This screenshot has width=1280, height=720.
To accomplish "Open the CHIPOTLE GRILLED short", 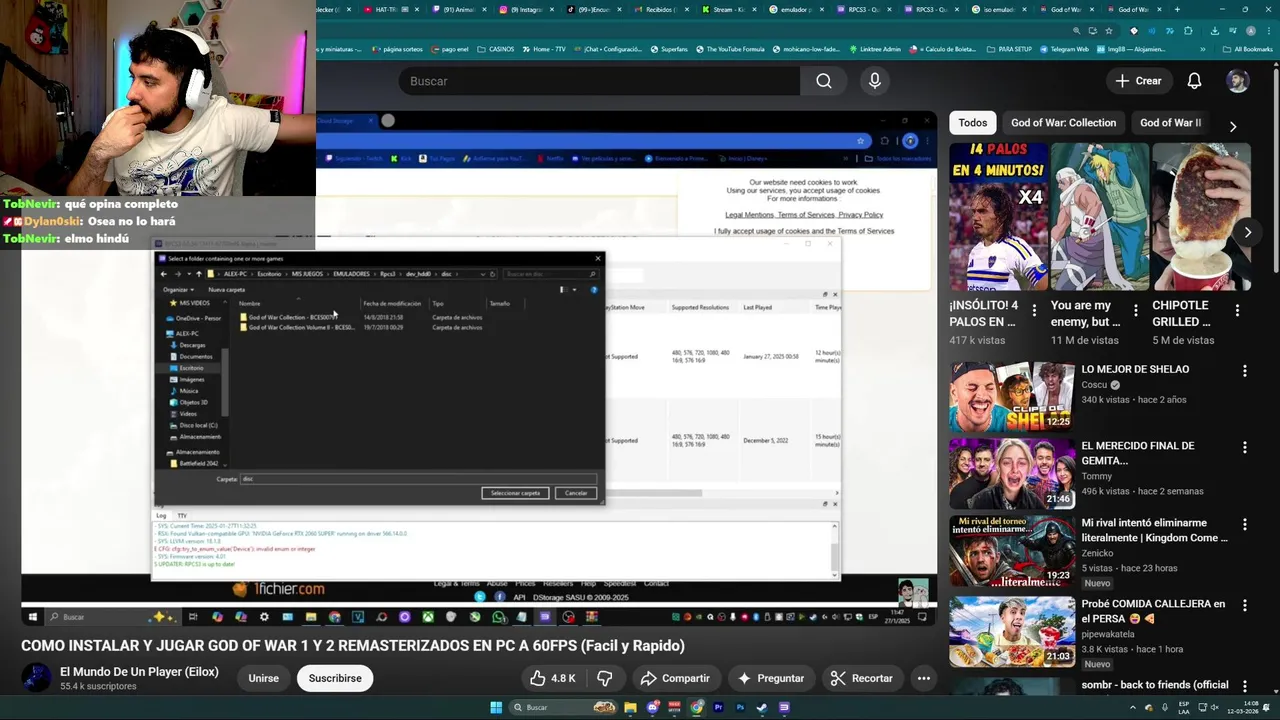I will (1200, 216).
